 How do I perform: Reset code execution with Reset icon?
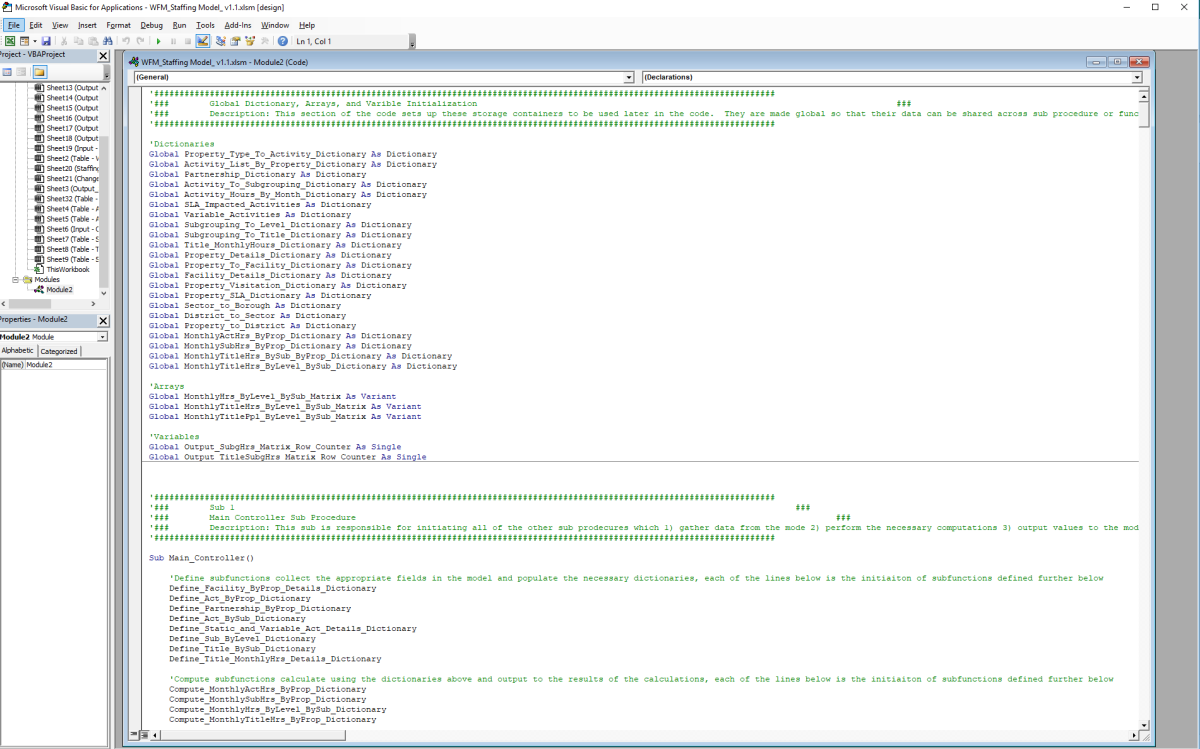[186, 40]
